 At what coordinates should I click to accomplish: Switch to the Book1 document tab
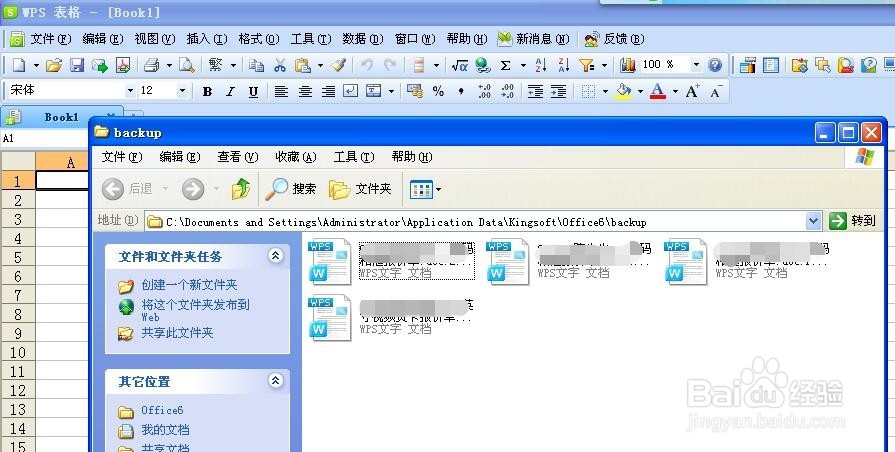62,117
